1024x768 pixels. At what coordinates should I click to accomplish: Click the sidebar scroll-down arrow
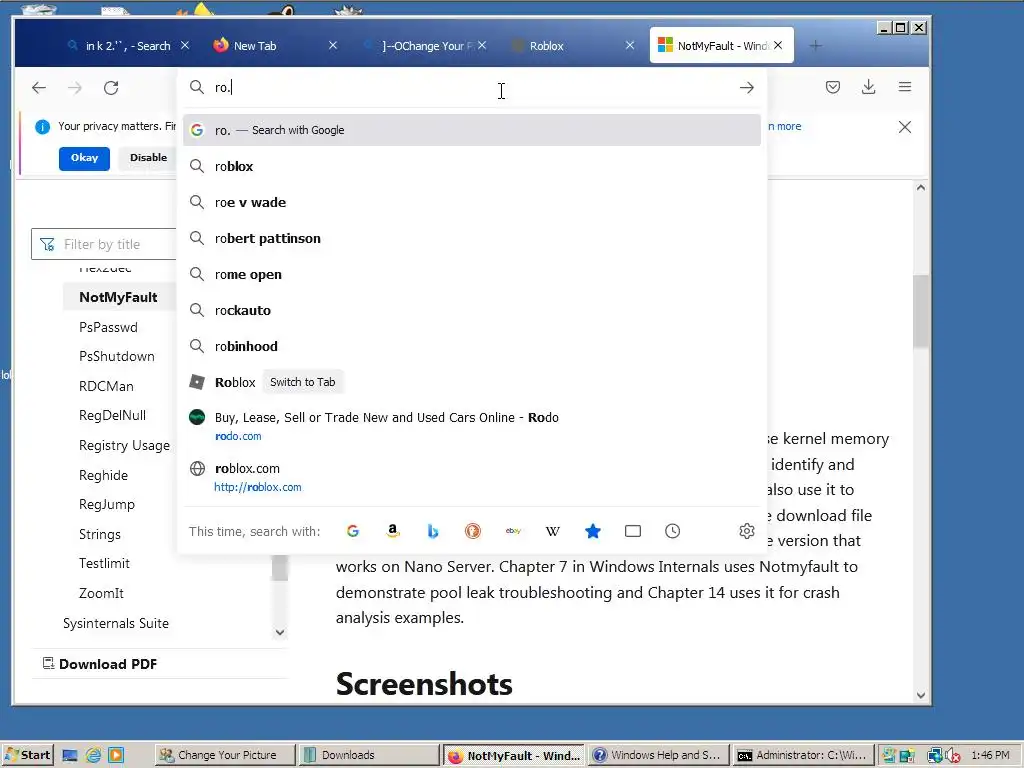point(280,632)
